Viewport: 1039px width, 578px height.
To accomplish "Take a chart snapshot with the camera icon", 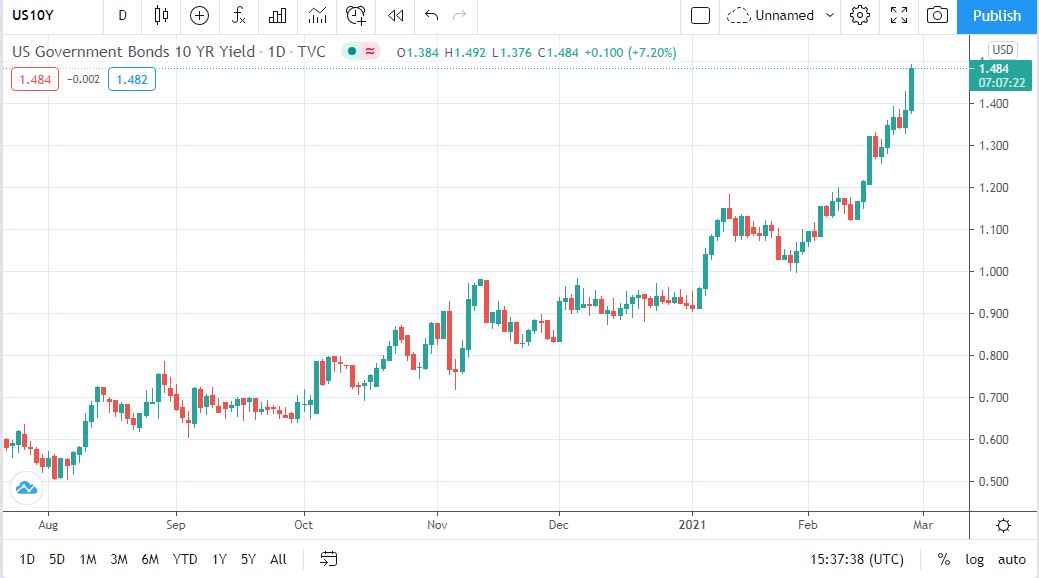I will [x=937, y=15].
